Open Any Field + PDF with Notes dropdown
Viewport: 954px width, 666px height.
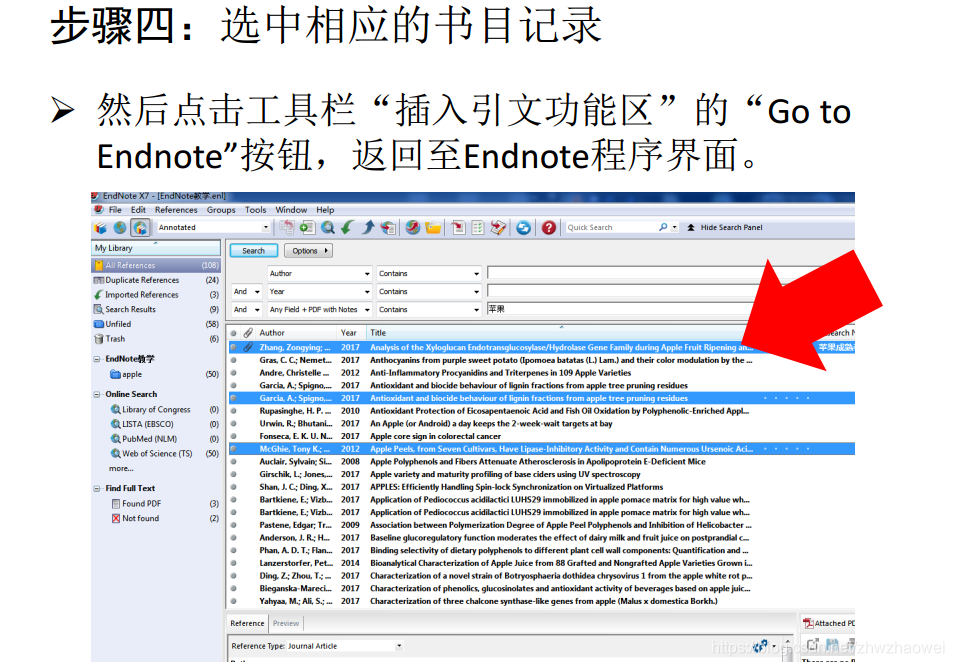pyautogui.click(x=367, y=310)
